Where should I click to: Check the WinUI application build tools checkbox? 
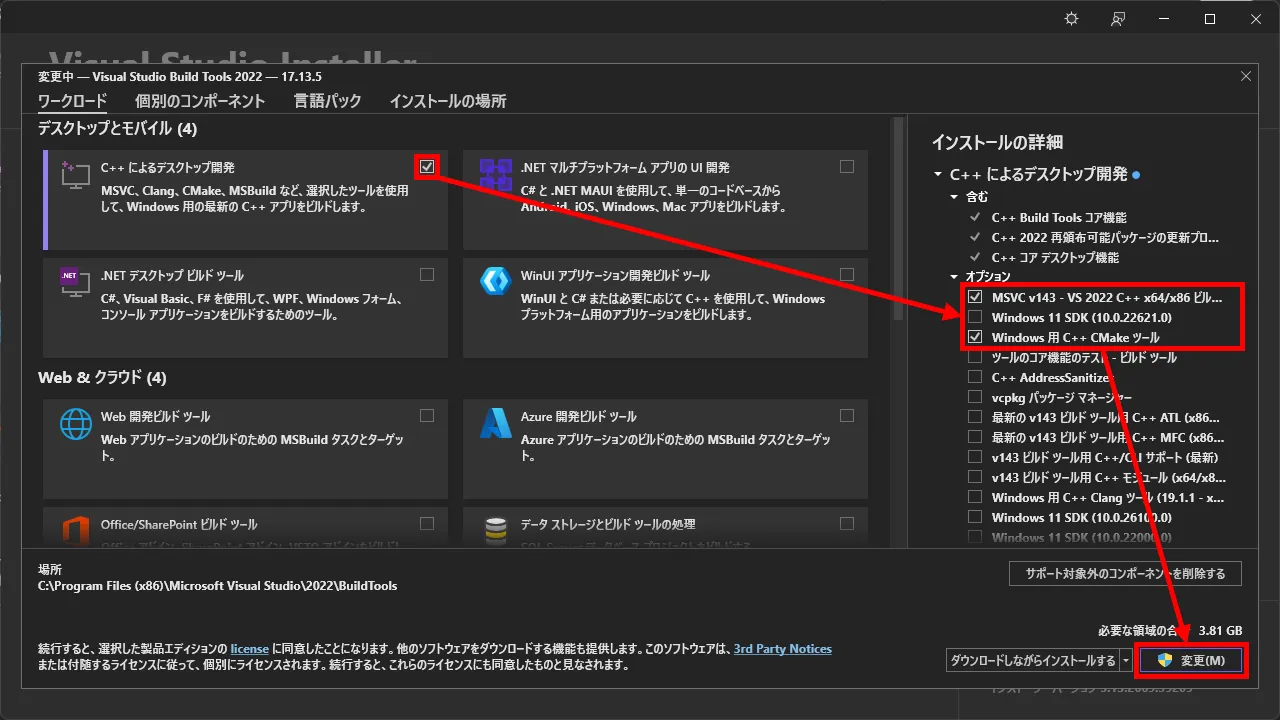click(x=847, y=274)
